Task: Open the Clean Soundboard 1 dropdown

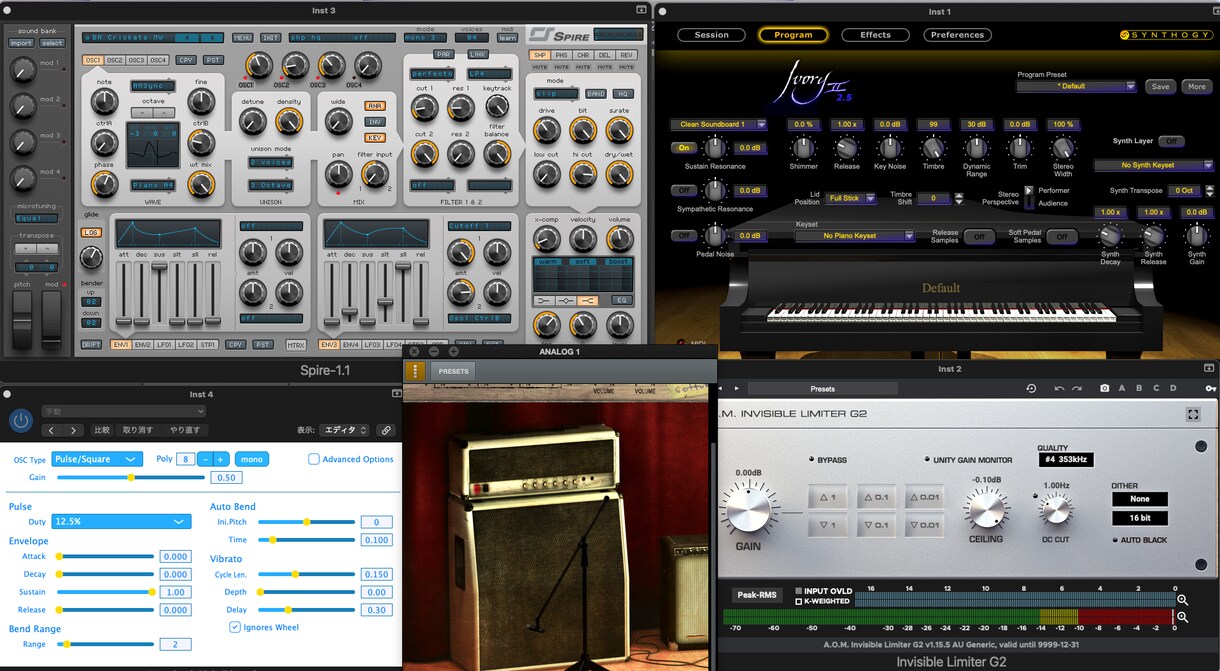Action: 719,124
